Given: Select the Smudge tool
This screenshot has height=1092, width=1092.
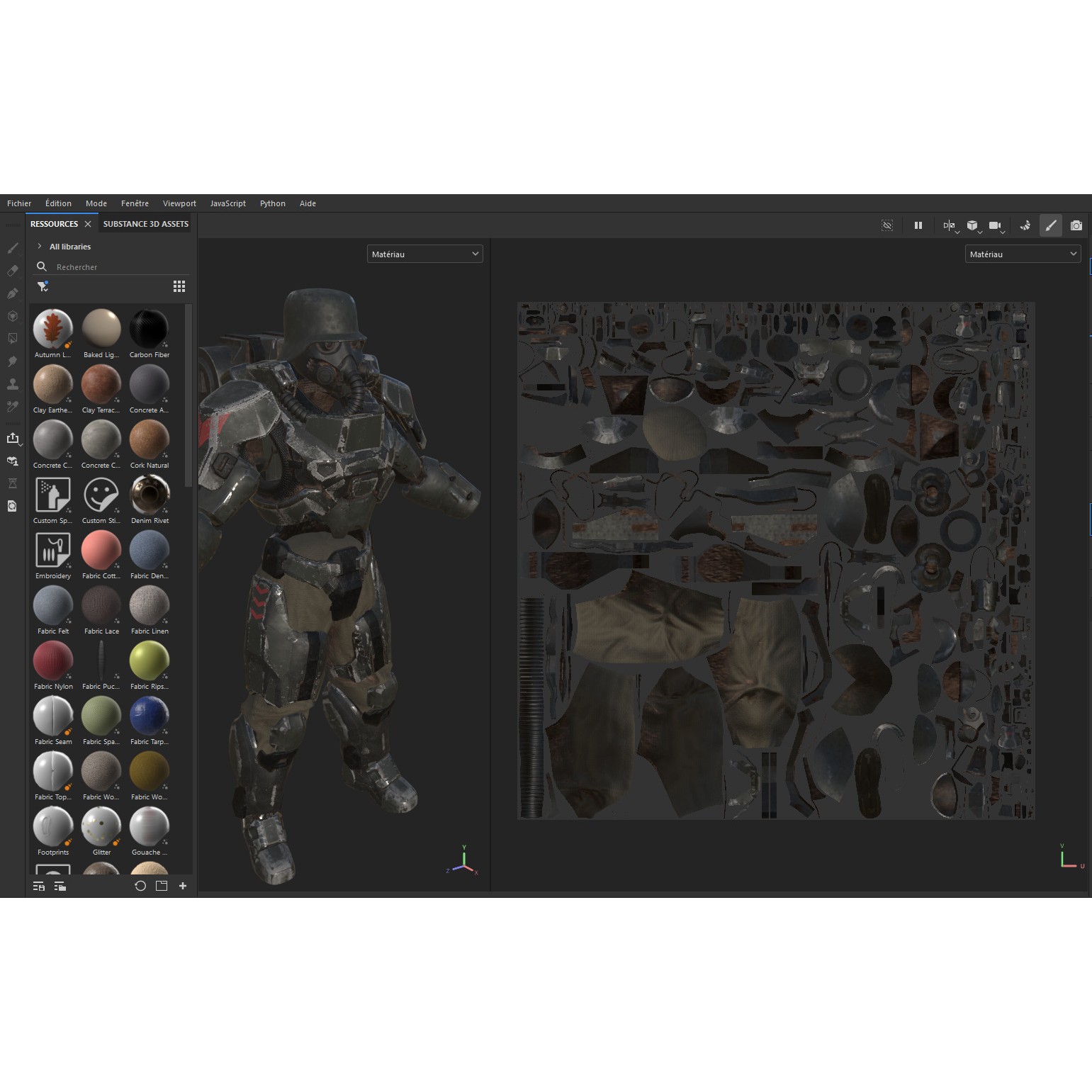Looking at the screenshot, I should pyautogui.click(x=13, y=361).
